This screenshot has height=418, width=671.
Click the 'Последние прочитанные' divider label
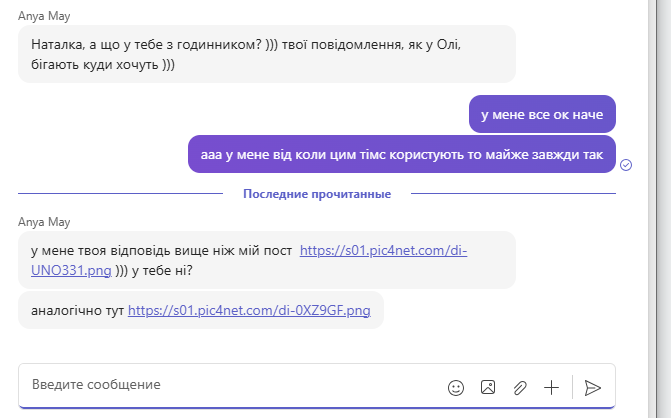click(x=317, y=194)
